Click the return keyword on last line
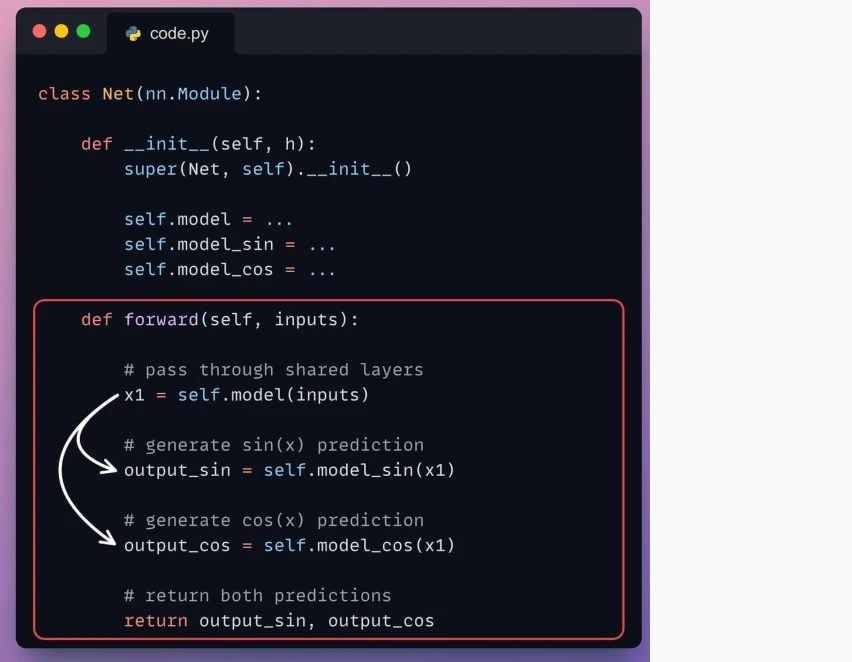This screenshot has width=852, height=662. tap(156, 621)
